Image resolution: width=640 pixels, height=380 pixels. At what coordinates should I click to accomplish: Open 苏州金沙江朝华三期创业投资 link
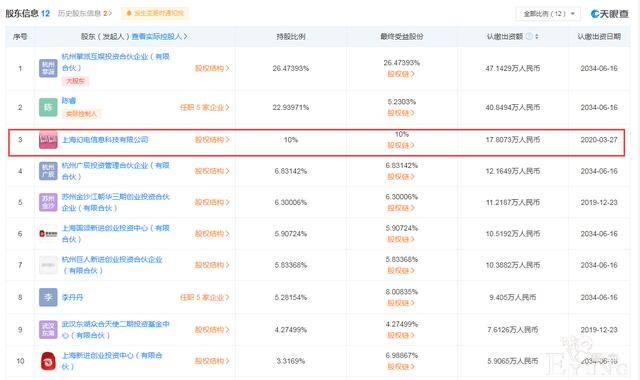(x=116, y=202)
